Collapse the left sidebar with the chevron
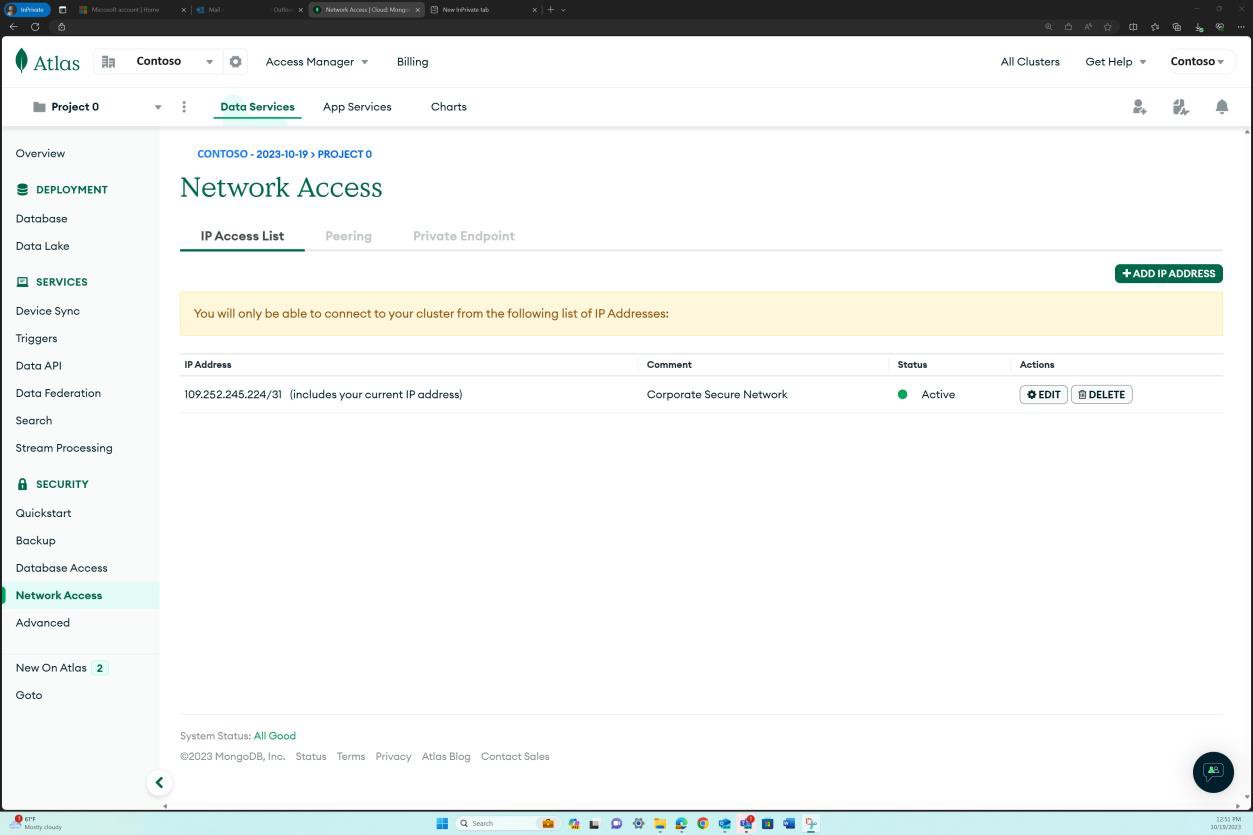1253x835 pixels. (x=159, y=782)
